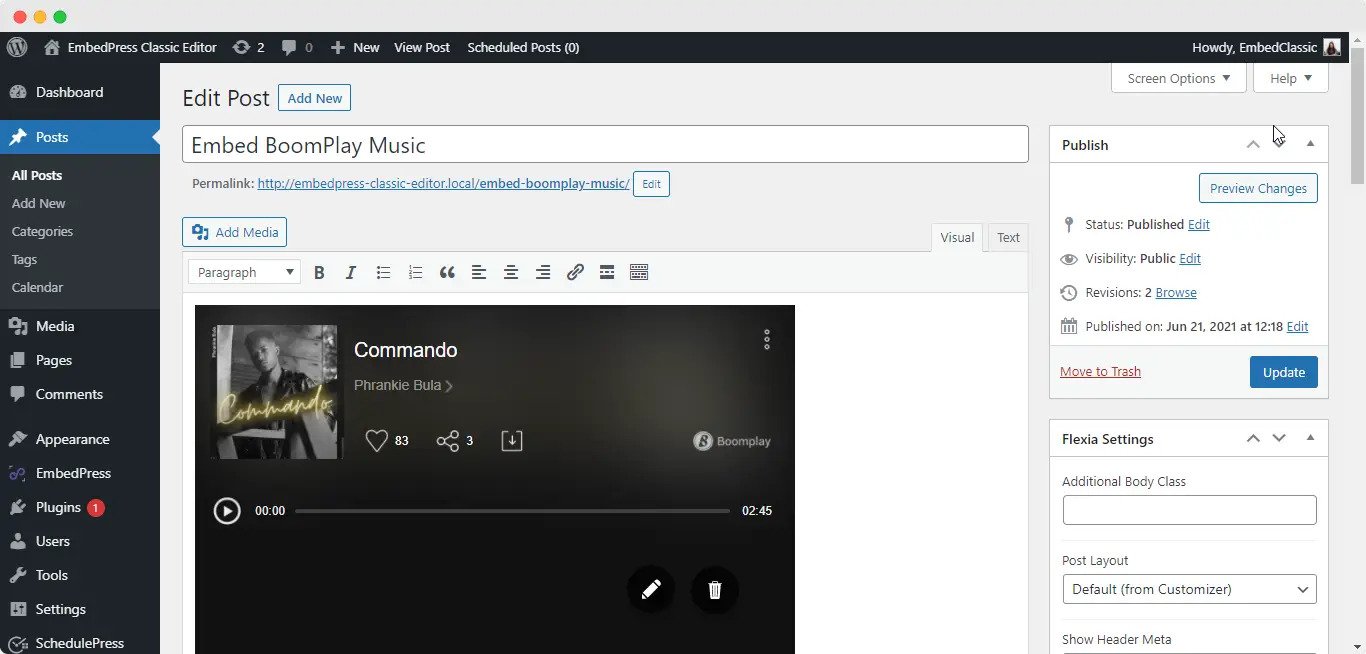1366x654 pixels.
Task: Open the Paragraph format dropdown
Action: (245, 272)
